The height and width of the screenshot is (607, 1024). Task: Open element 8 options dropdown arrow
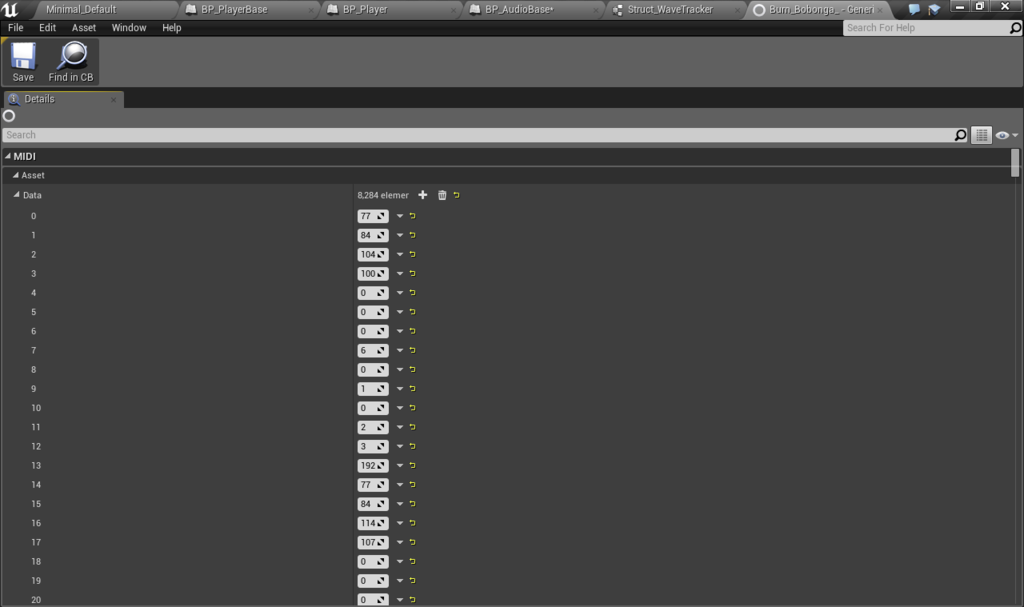[x=400, y=369]
